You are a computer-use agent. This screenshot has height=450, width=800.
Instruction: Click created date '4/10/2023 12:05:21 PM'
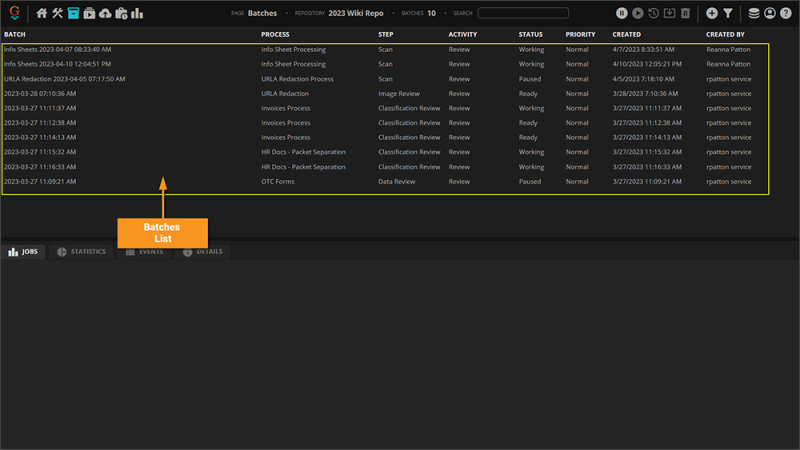tap(647, 64)
